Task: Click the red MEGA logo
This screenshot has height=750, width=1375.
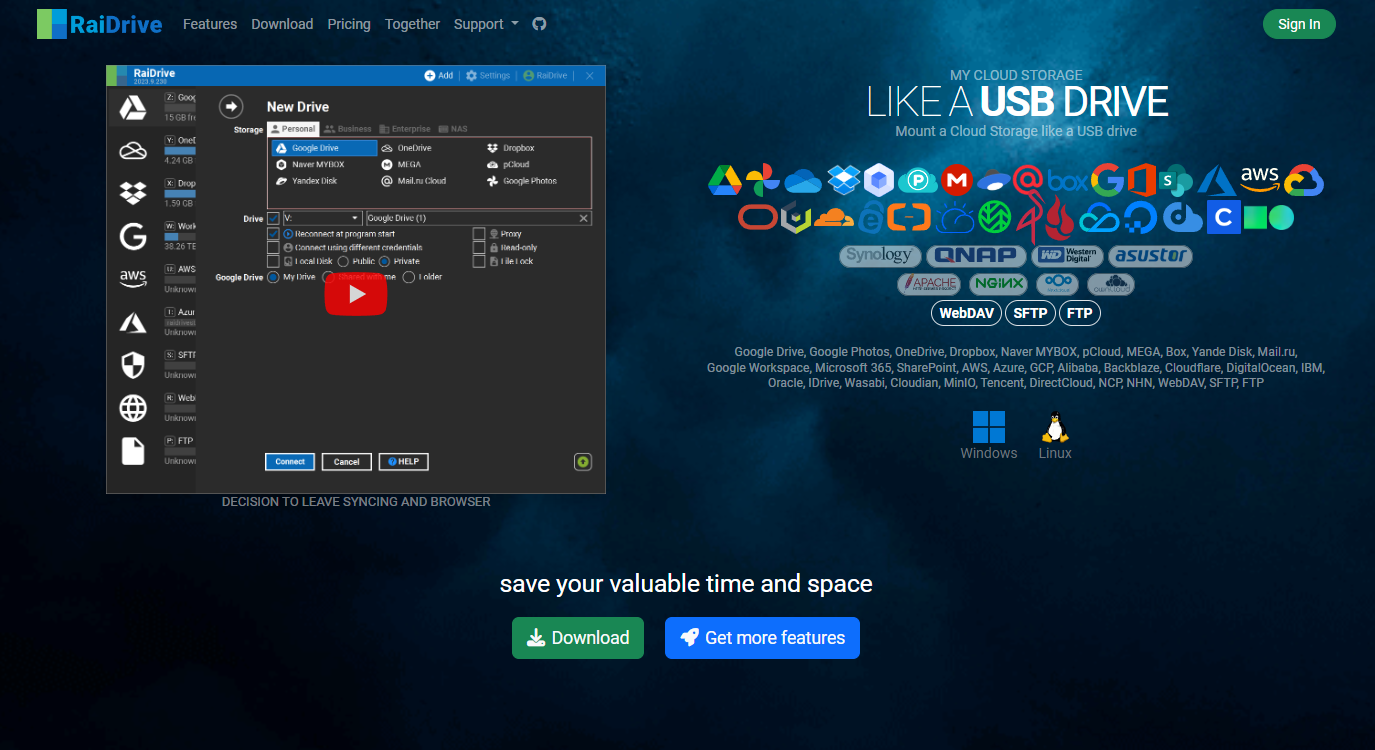Action: click(x=956, y=180)
